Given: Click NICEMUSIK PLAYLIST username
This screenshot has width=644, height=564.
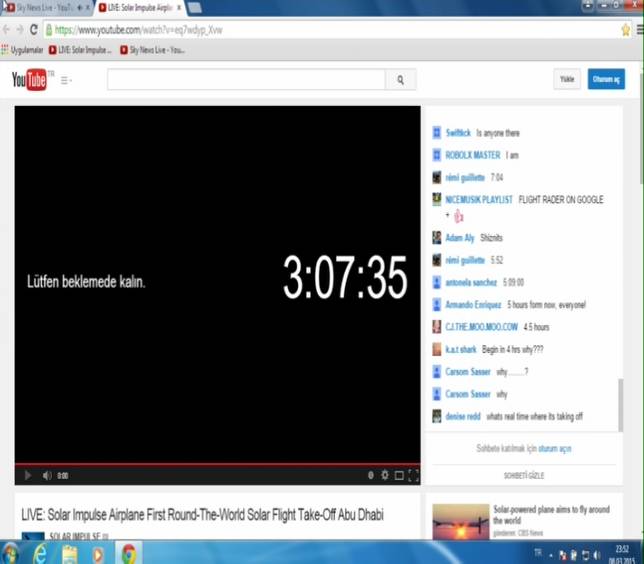Looking at the screenshot, I should pos(479,200).
